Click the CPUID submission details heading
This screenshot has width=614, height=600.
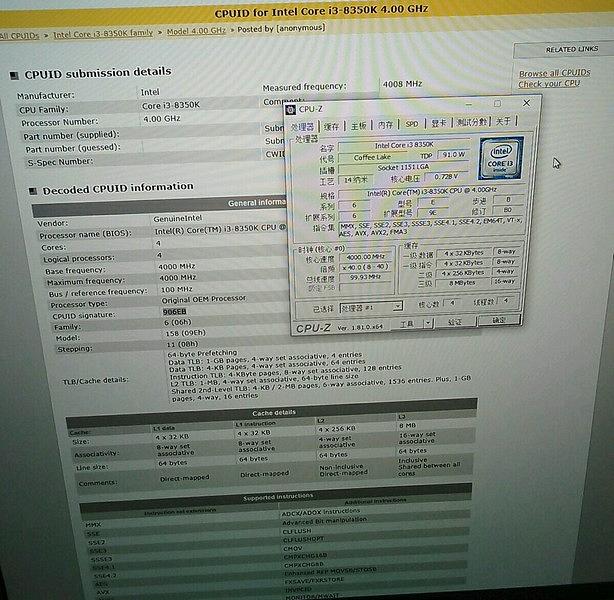98,73
